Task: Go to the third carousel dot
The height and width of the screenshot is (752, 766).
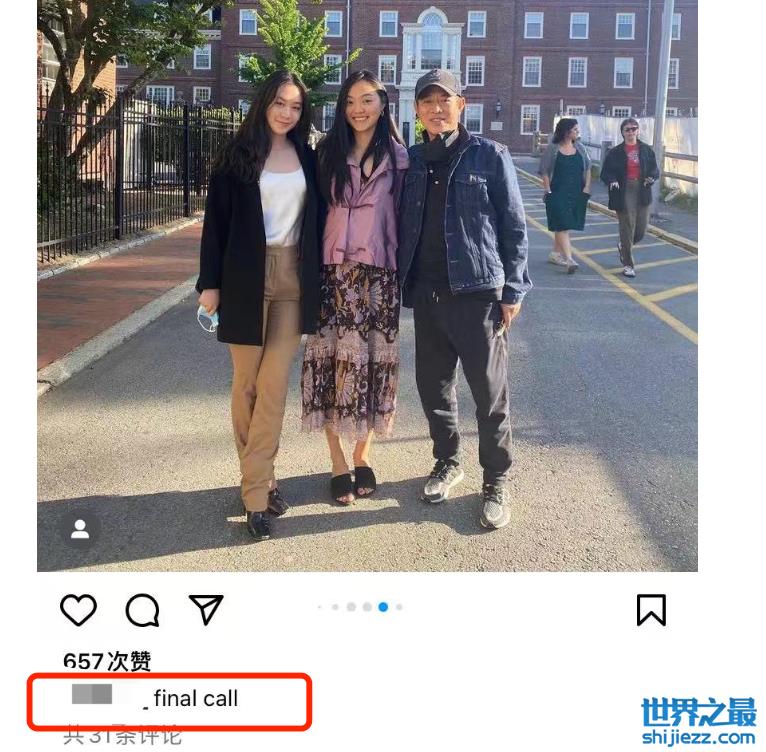Action: [x=351, y=607]
